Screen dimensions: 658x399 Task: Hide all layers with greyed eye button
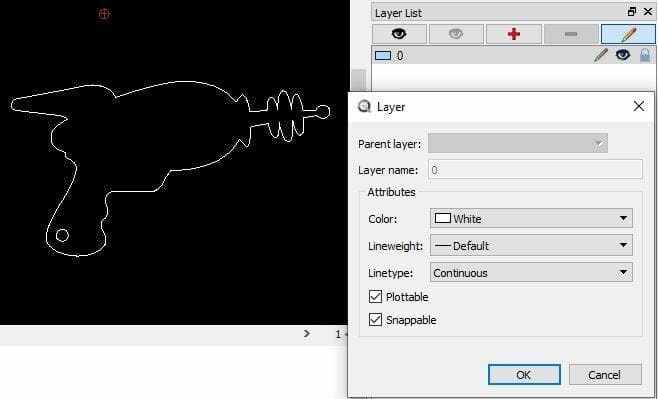456,34
